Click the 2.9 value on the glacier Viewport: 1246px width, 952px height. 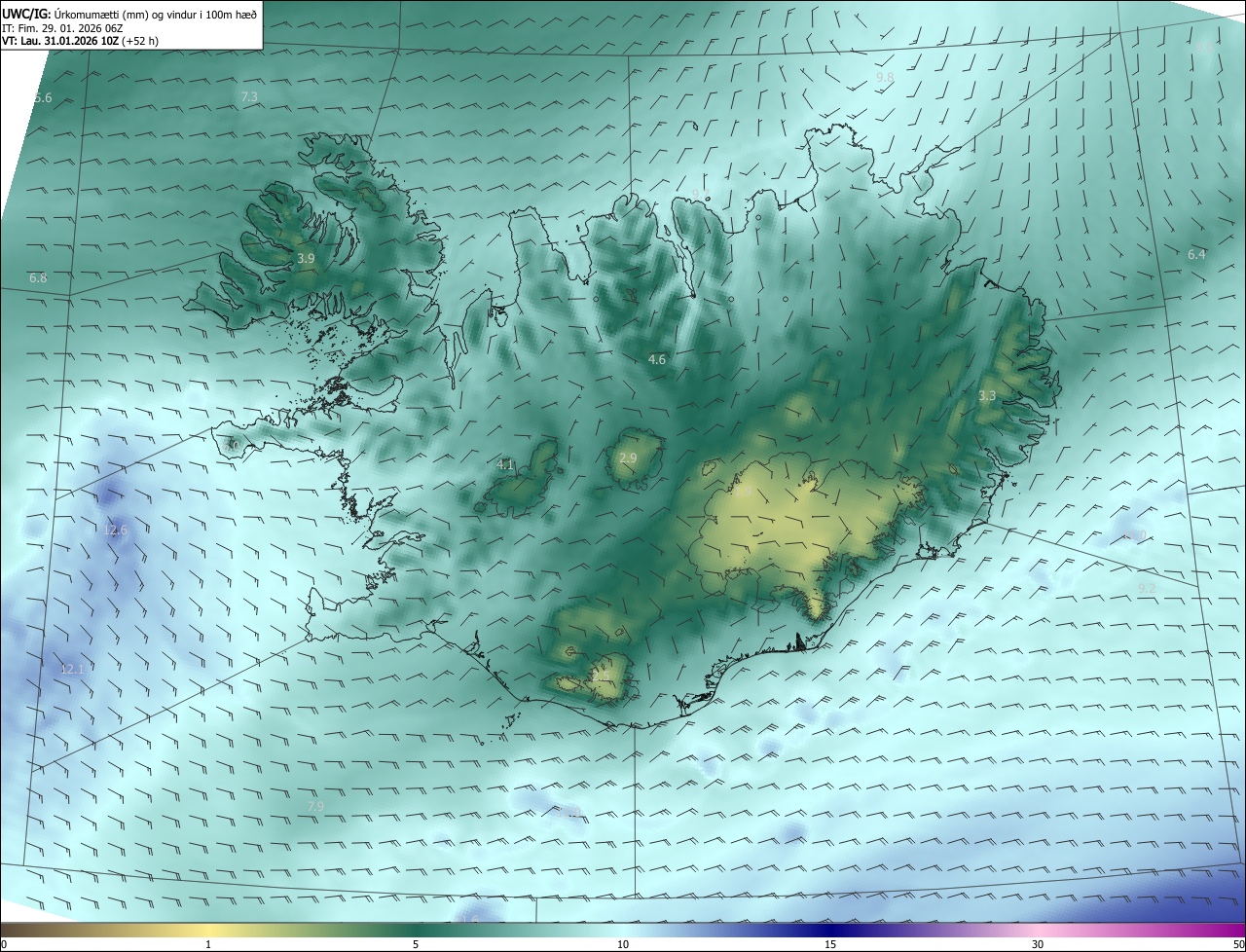628,458
